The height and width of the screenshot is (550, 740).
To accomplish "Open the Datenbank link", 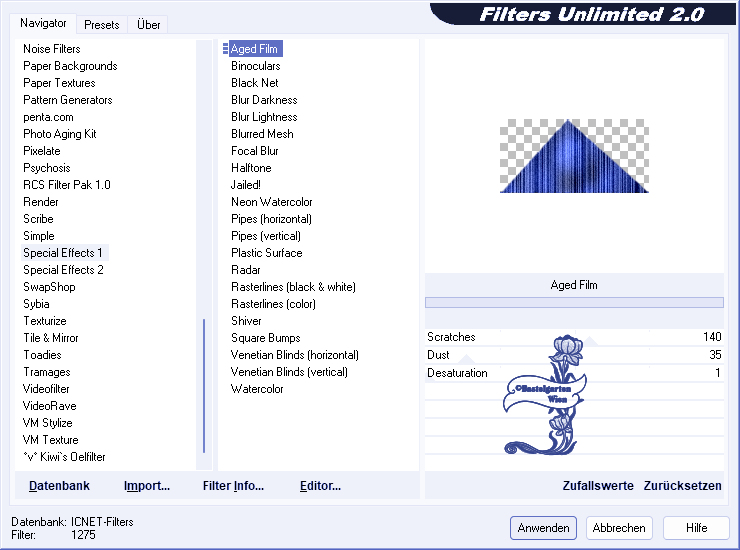I will (x=59, y=486).
